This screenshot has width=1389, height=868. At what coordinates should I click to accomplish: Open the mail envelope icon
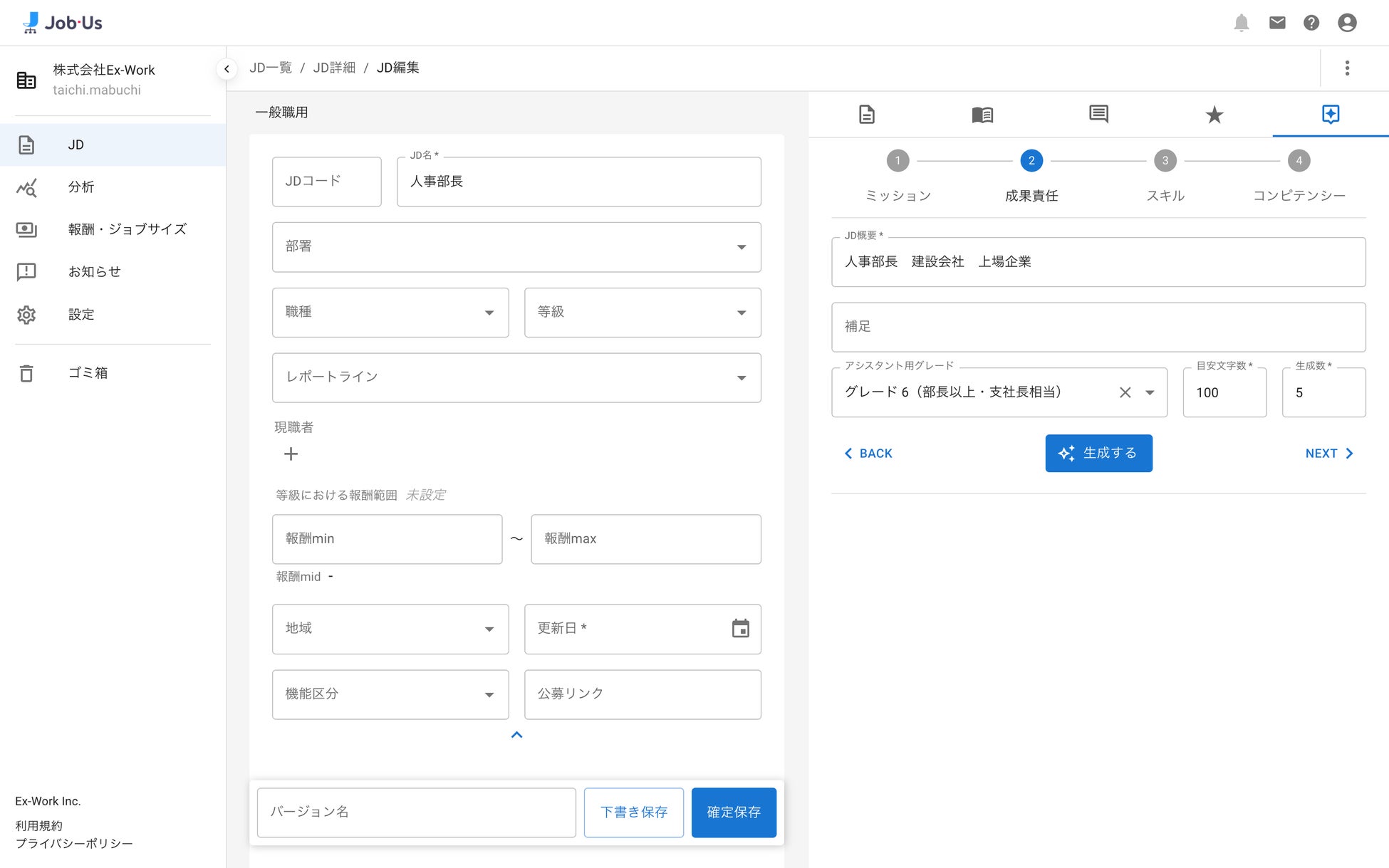pyautogui.click(x=1277, y=23)
